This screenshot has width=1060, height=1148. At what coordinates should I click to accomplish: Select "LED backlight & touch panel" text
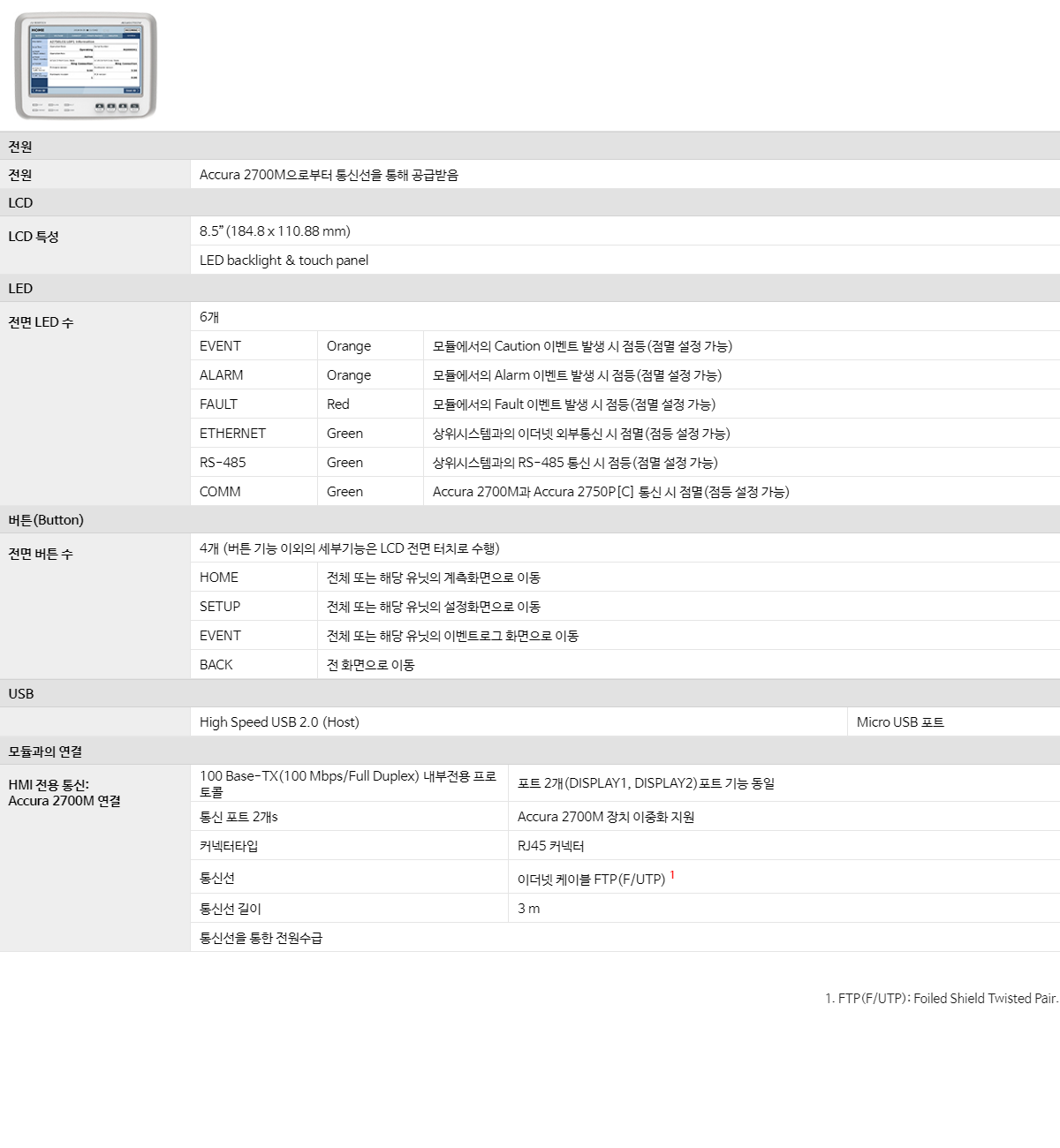click(x=284, y=261)
